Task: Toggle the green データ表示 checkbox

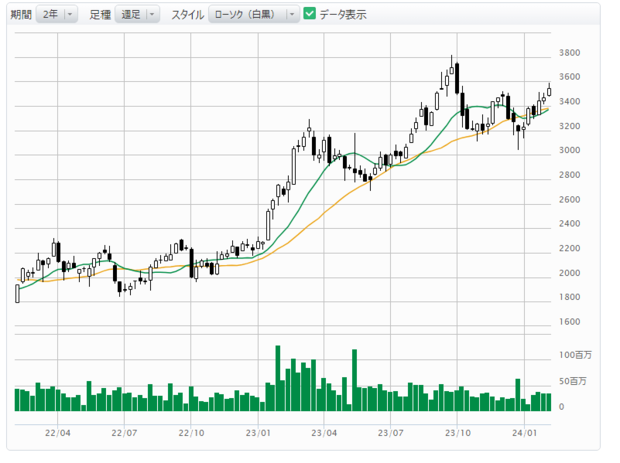Action: [309, 14]
